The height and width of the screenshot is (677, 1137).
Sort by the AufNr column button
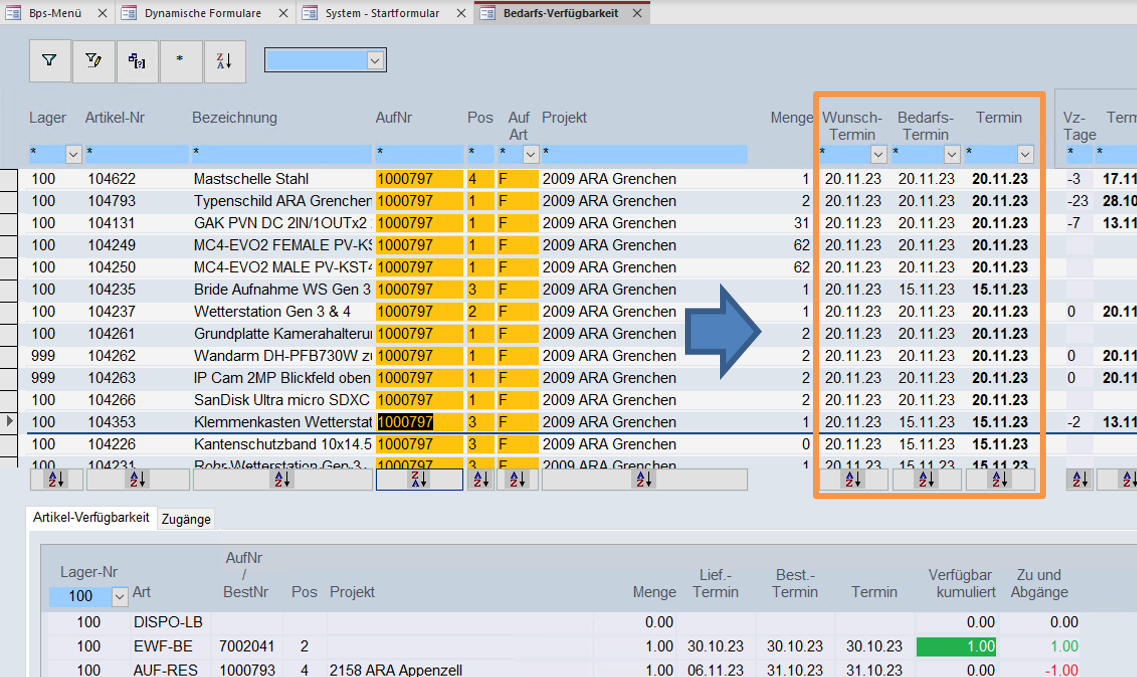[419, 479]
